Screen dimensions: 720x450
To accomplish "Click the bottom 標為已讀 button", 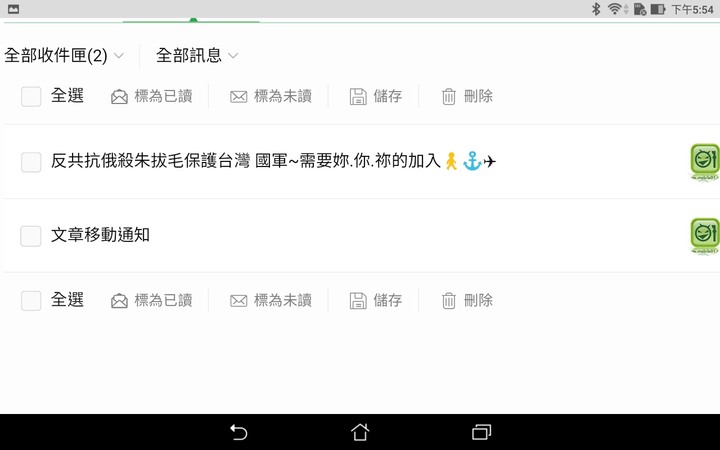I will coord(152,301).
